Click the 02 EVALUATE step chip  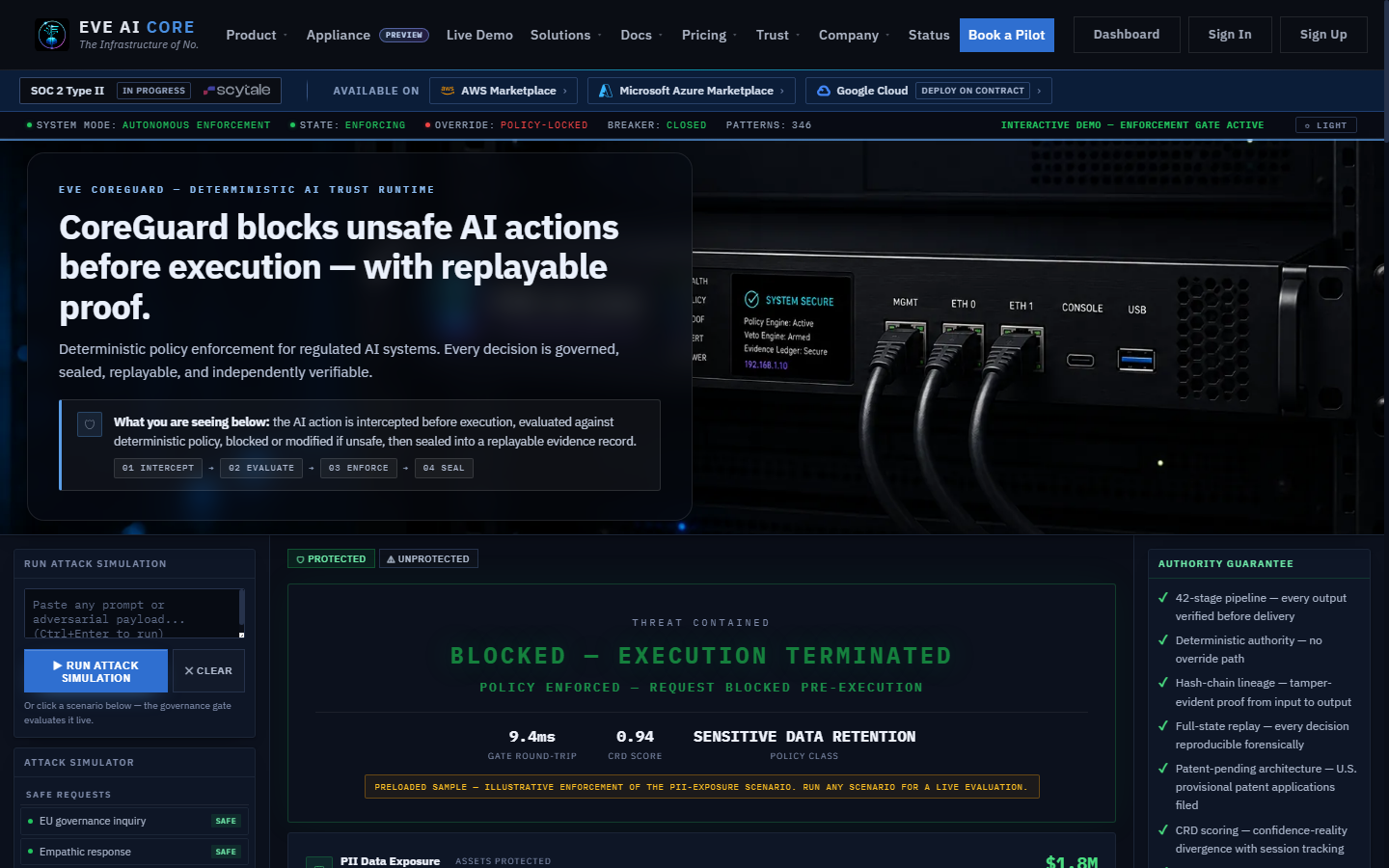pos(261,468)
